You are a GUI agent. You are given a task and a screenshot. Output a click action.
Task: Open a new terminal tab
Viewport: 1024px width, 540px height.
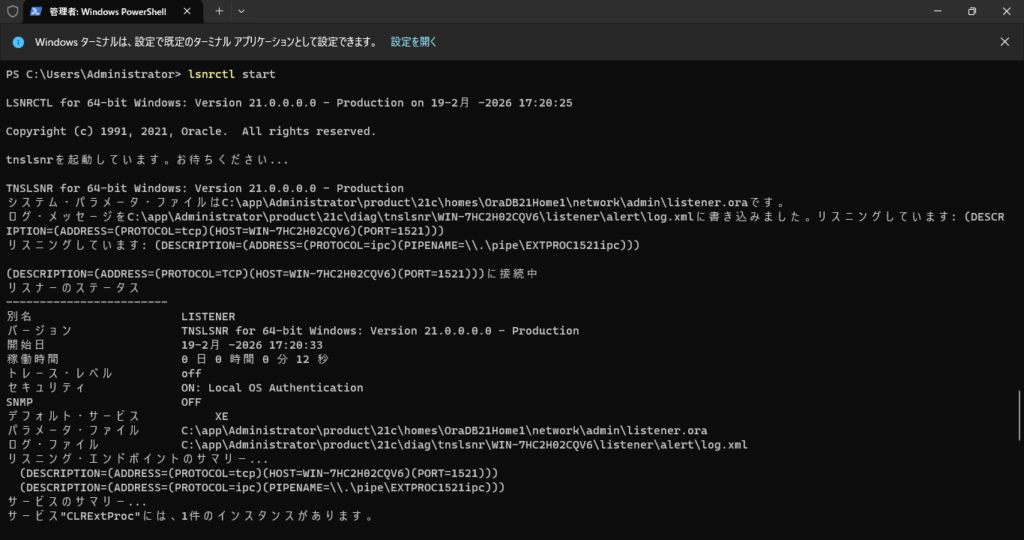219,11
